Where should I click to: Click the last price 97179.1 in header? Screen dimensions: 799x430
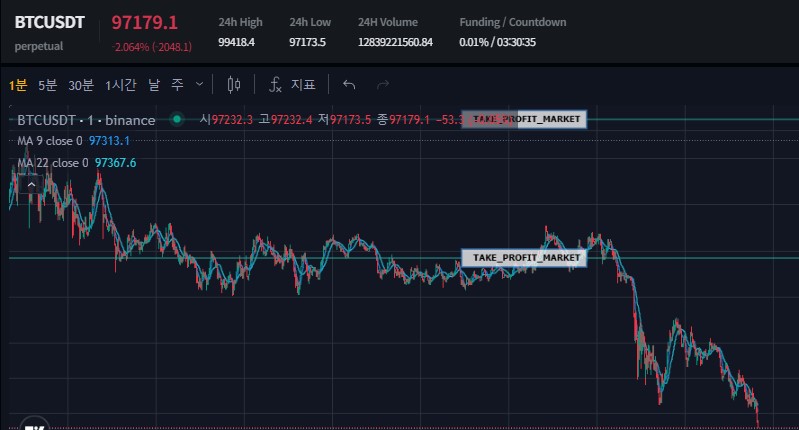(145, 22)
